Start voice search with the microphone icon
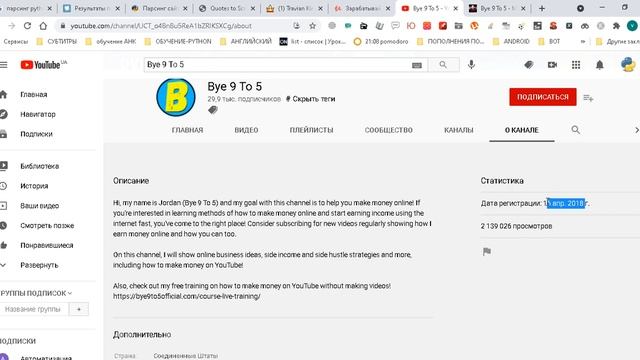This screenshot has height=360, width=640. click(x=471, y=64)
